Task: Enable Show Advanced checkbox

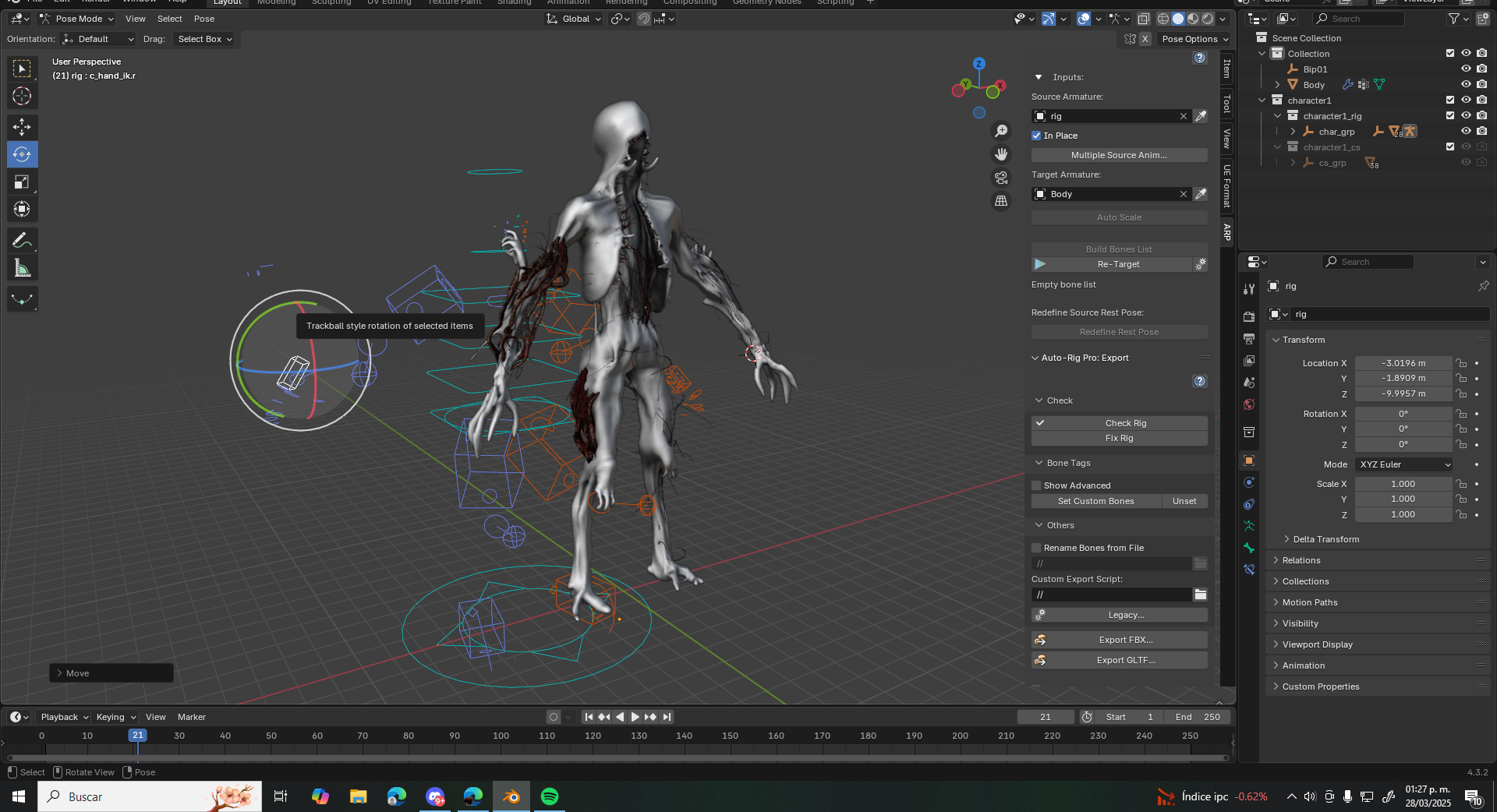Action: pyautogui.click(x=1036, y=485)
